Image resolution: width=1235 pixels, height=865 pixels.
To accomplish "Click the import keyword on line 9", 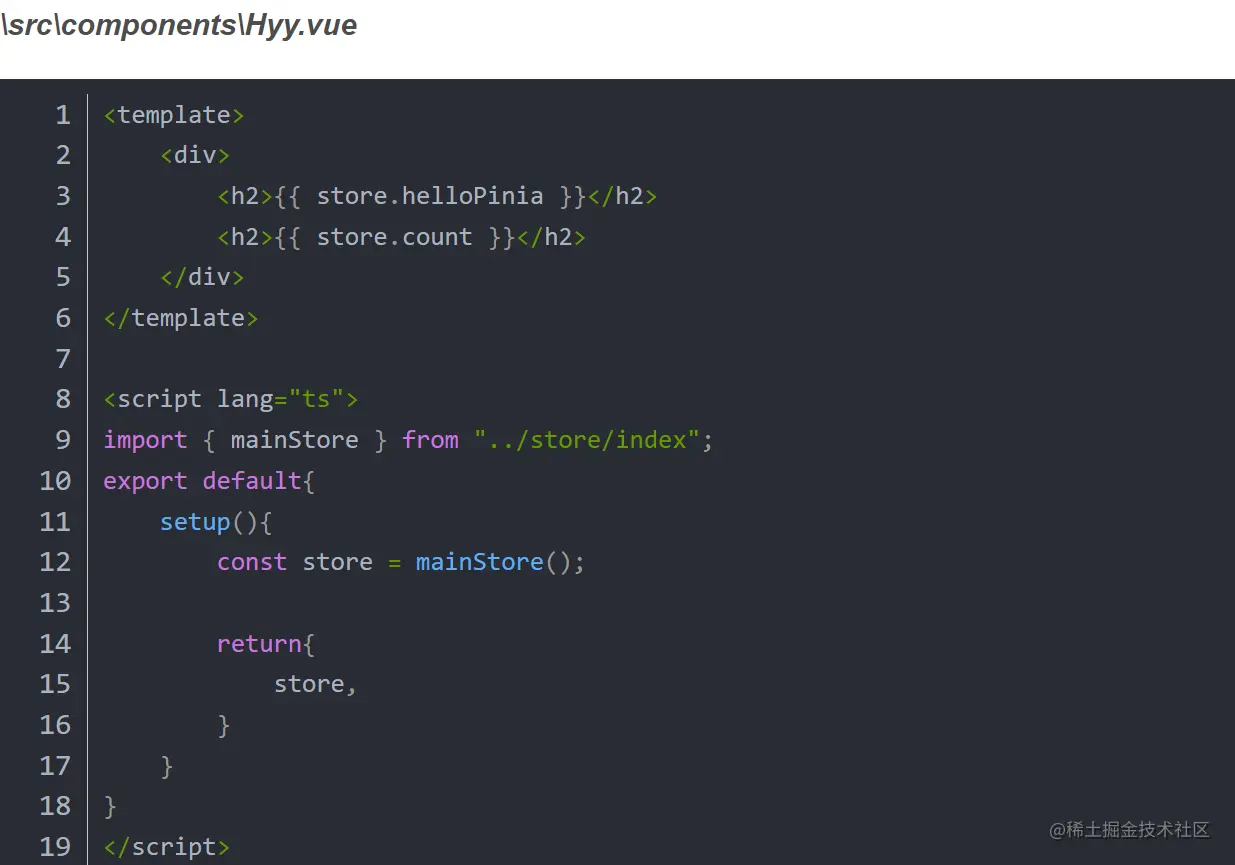I will 145,440.
